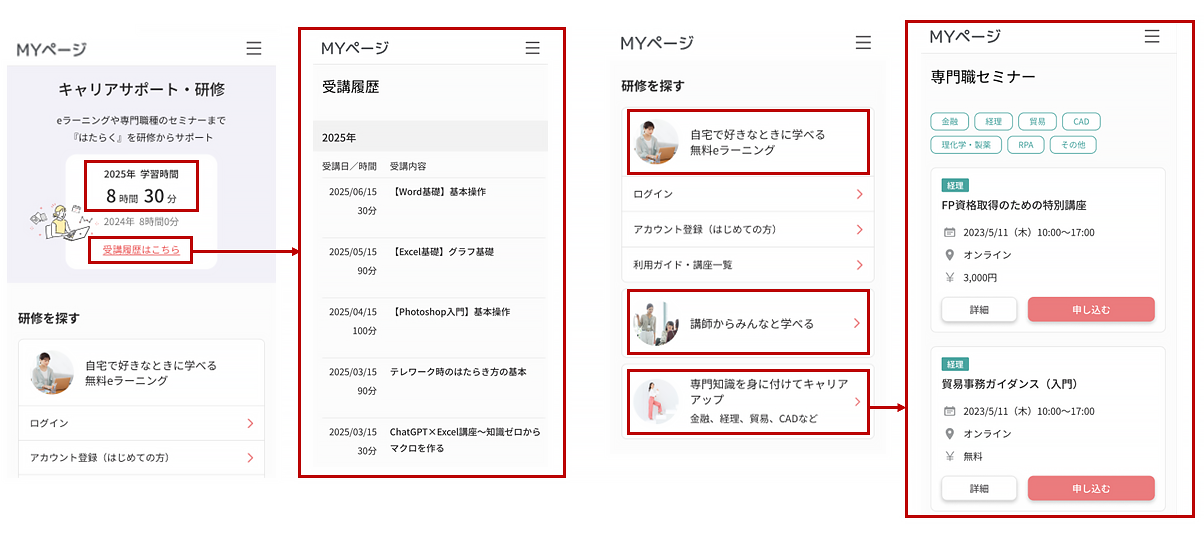Expand the 利用ガイド・講座一覧 row chevron

pyautogui.click(x=858, y=265)
